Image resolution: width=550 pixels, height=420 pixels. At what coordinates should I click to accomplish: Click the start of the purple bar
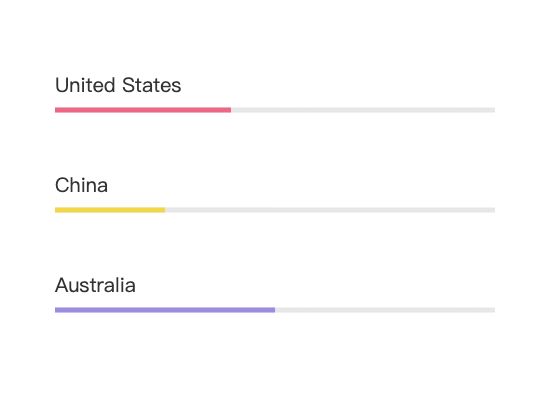(x=56, y=310)
